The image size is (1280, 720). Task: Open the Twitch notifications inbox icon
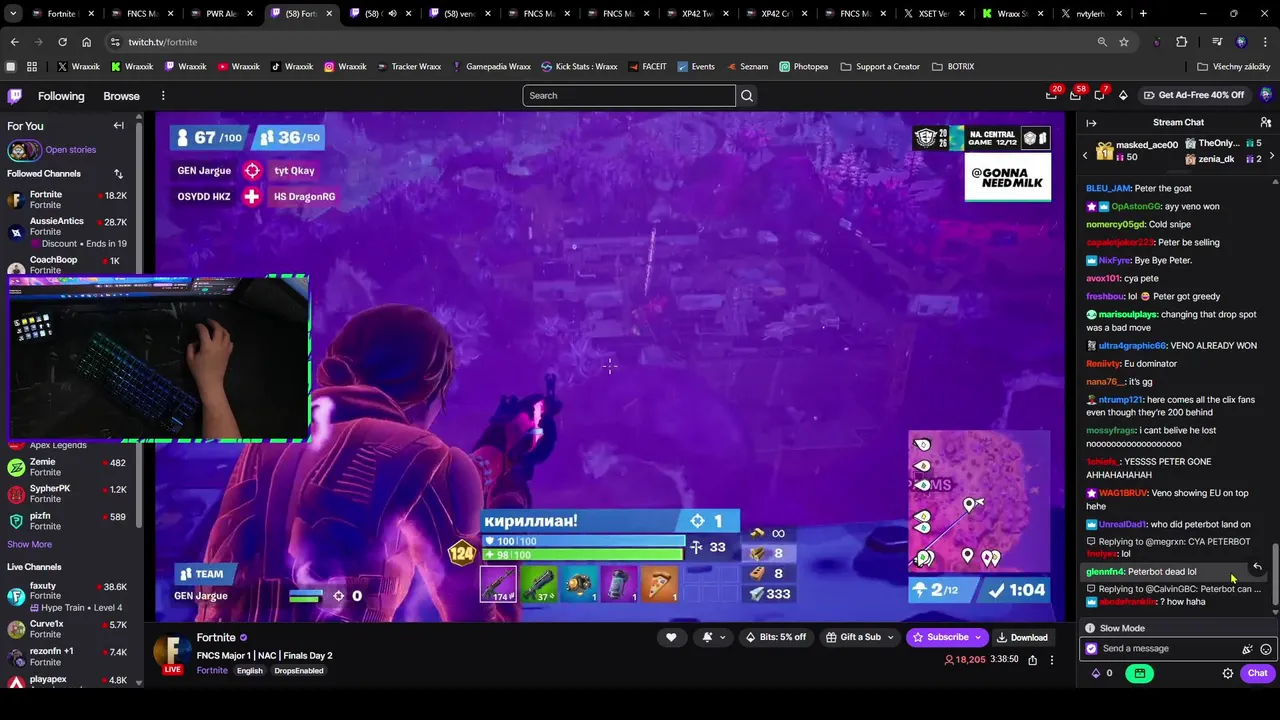(1075, 95)
